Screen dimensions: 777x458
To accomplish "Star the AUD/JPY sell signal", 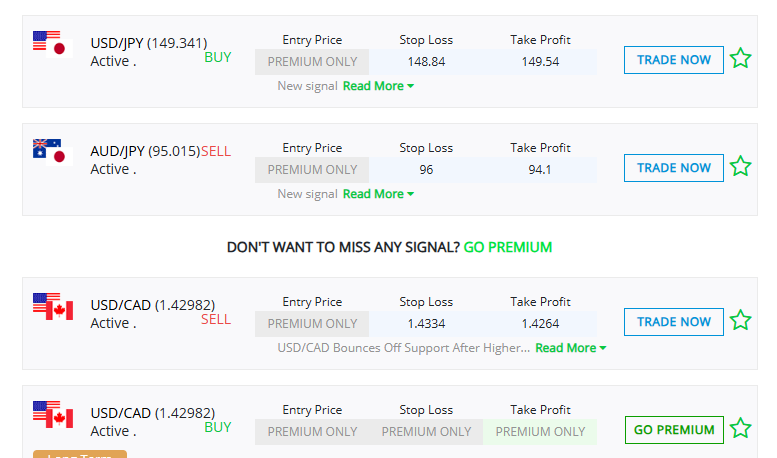I will (740, 167).
